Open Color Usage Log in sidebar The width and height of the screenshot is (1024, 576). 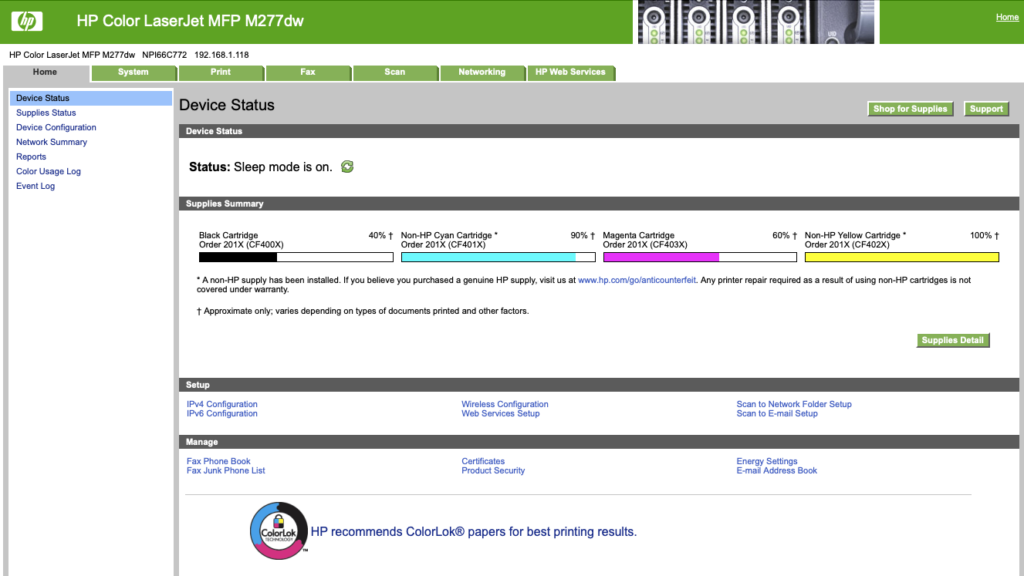click(x=48, y=171)
